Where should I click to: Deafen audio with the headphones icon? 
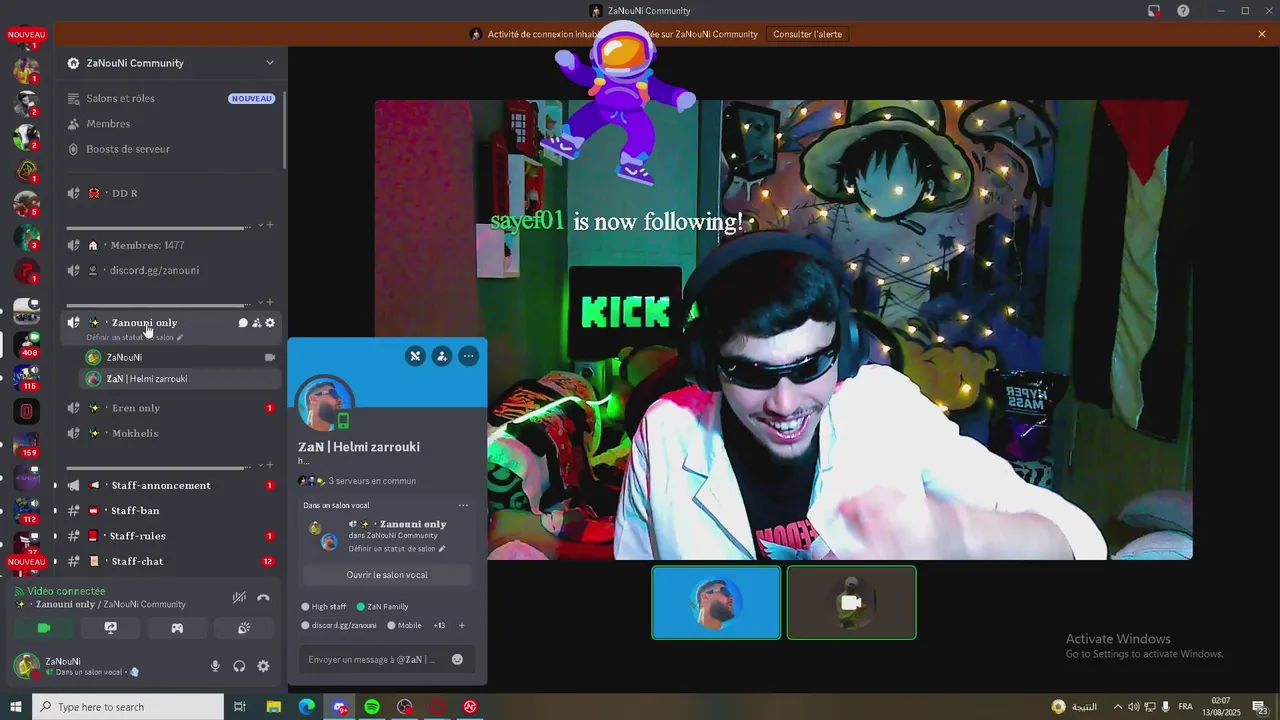(x=239, y=666)
